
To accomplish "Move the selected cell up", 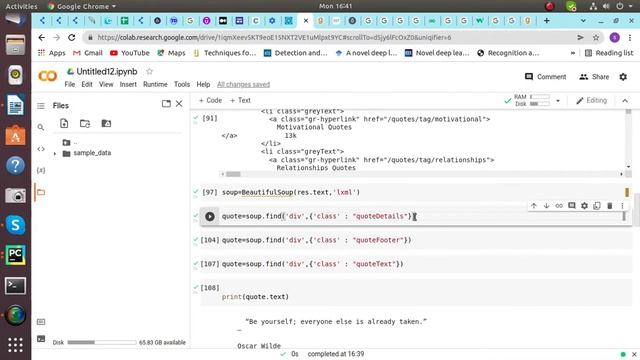I will (x=534, y=206).
